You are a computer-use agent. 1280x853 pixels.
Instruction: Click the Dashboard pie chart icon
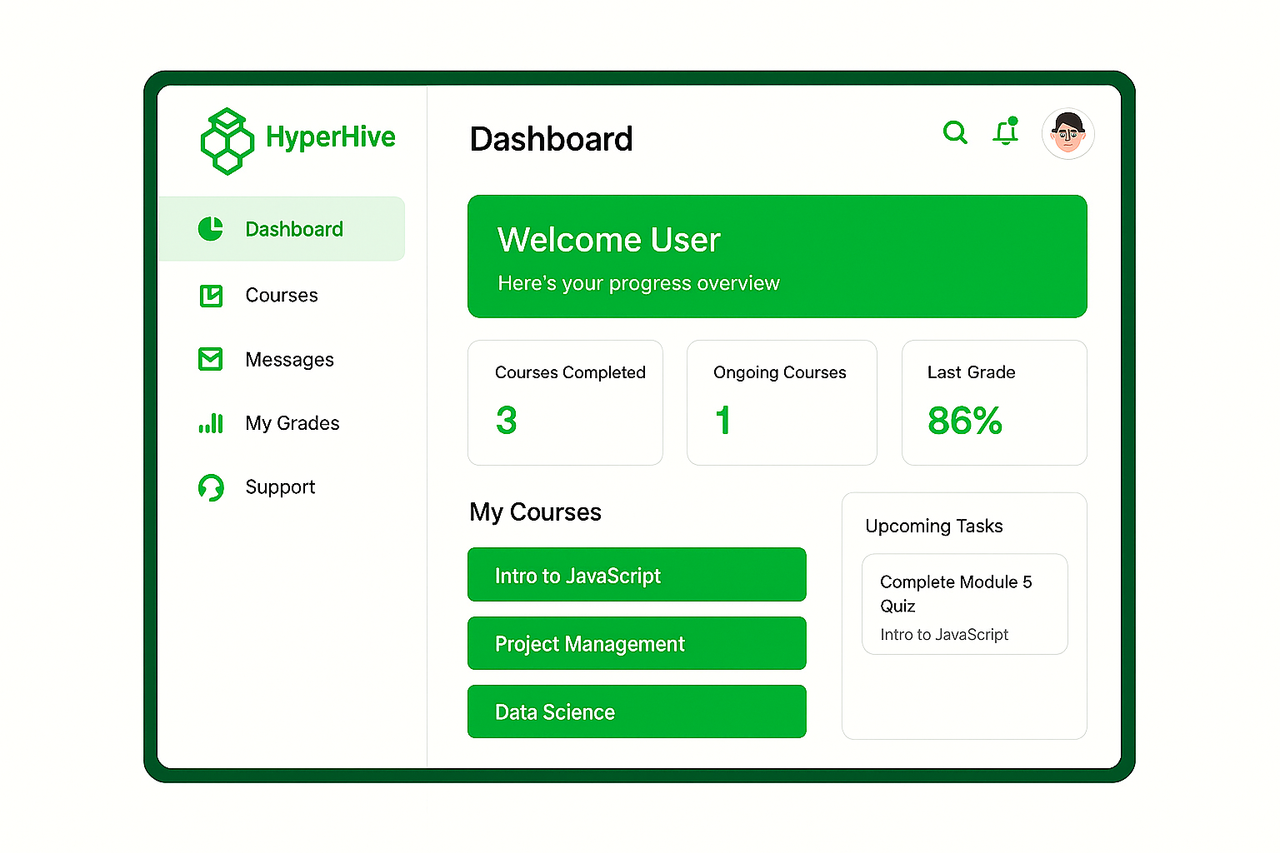(x=210, y=229)
